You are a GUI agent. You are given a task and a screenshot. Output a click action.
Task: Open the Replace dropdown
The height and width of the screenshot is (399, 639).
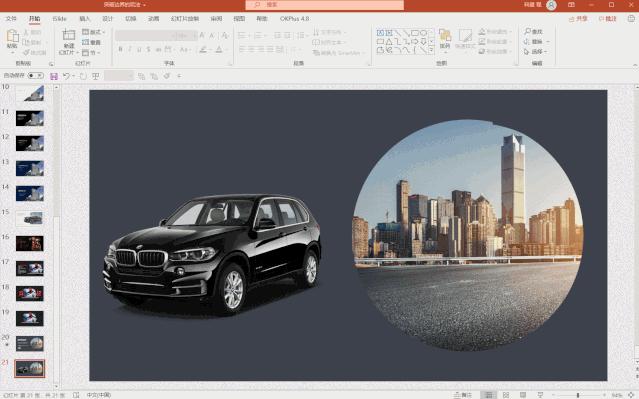pos(537,42)
